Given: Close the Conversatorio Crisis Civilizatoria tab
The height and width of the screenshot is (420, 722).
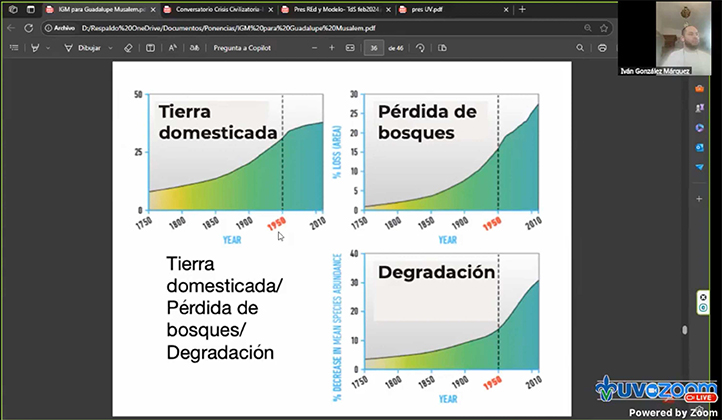Looking at the screenshot, I should (x=271, y=10).
